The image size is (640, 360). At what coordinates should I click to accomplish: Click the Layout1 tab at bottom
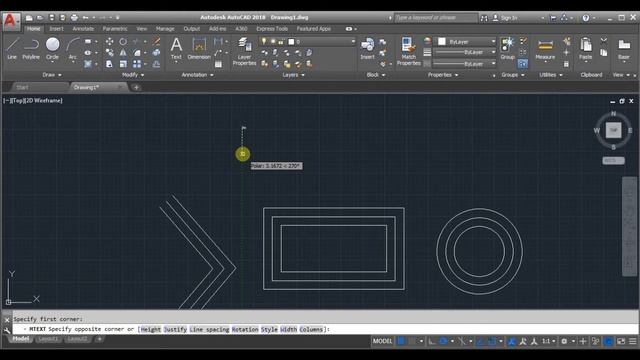(x=48, y=339)
